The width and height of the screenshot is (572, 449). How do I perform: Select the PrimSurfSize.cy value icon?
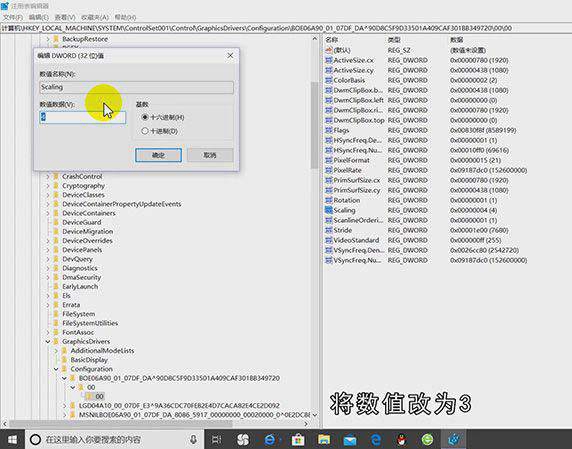pos(328,190)
